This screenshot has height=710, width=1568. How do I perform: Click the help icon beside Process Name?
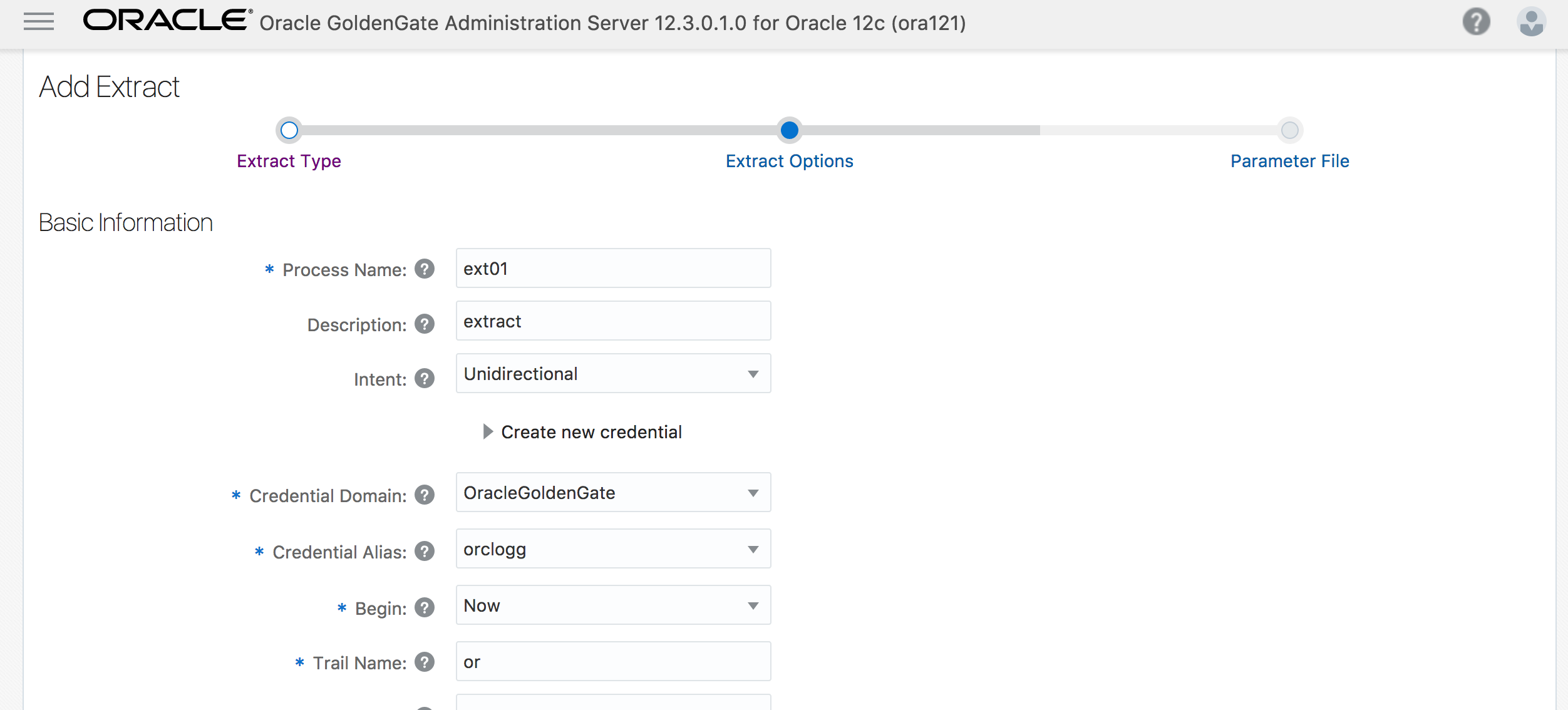[425, 269]
